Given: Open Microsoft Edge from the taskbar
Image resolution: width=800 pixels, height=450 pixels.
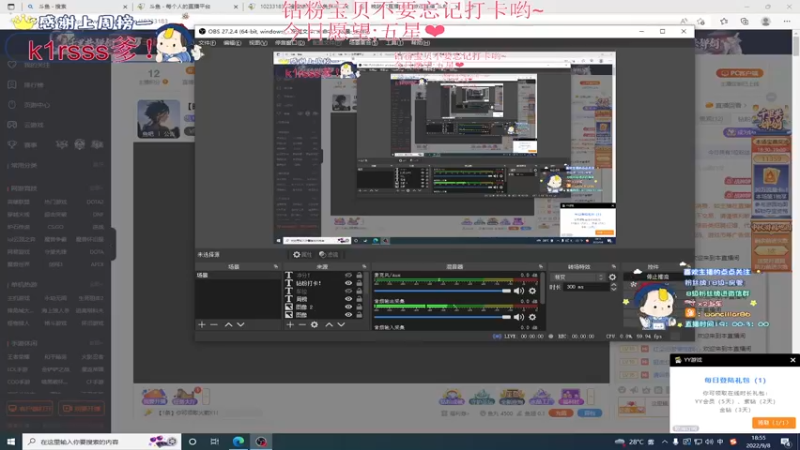Looking at the screenshot, I should pyautogui.click(x=238, y=441).
